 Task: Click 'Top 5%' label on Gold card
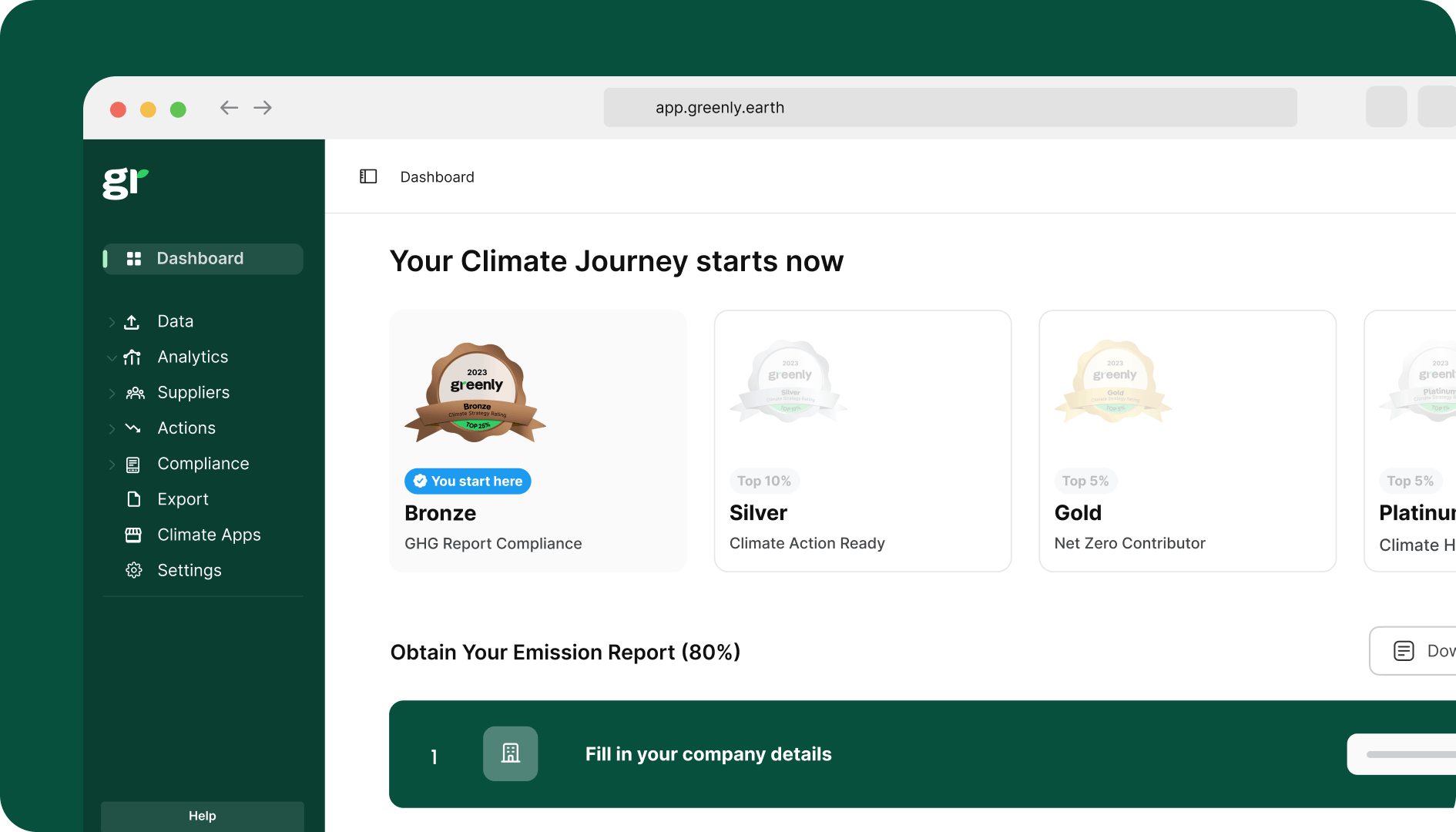click(x=1085, y=481)
